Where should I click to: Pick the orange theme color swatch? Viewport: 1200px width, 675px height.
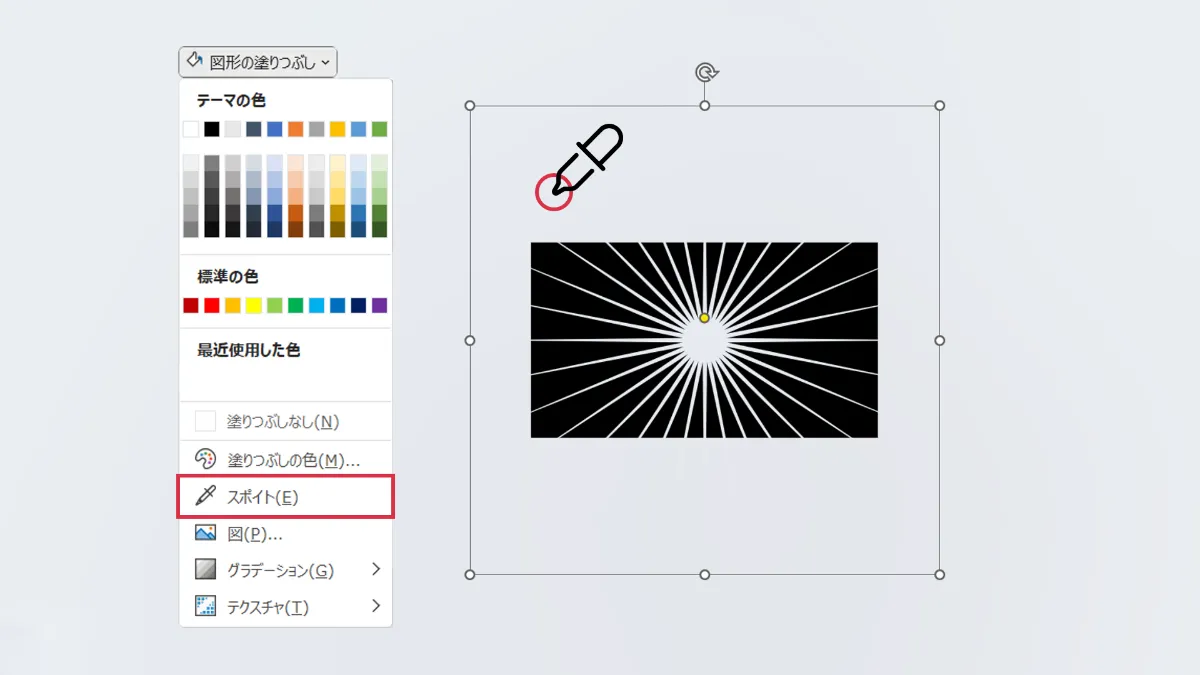coord(295,129)
